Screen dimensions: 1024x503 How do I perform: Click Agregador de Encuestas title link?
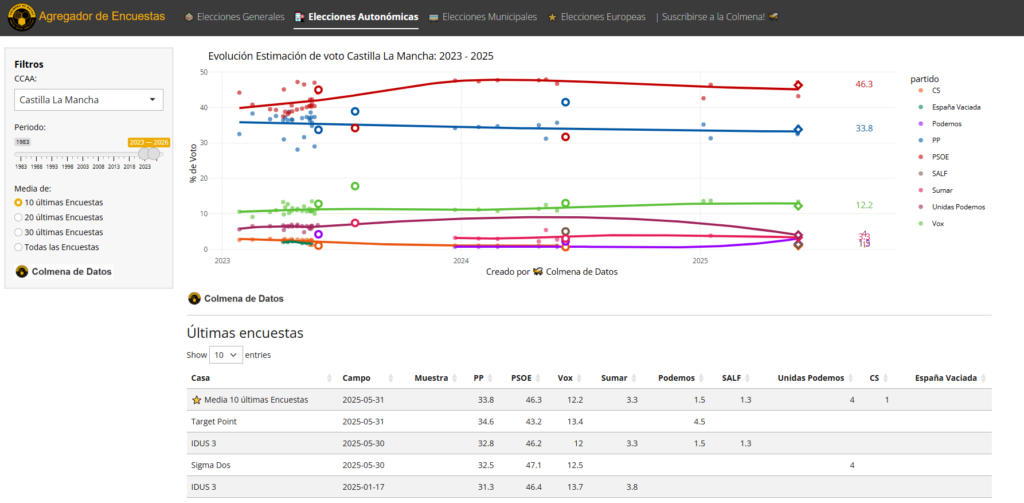pyautogui.click(x=101, y=17)
